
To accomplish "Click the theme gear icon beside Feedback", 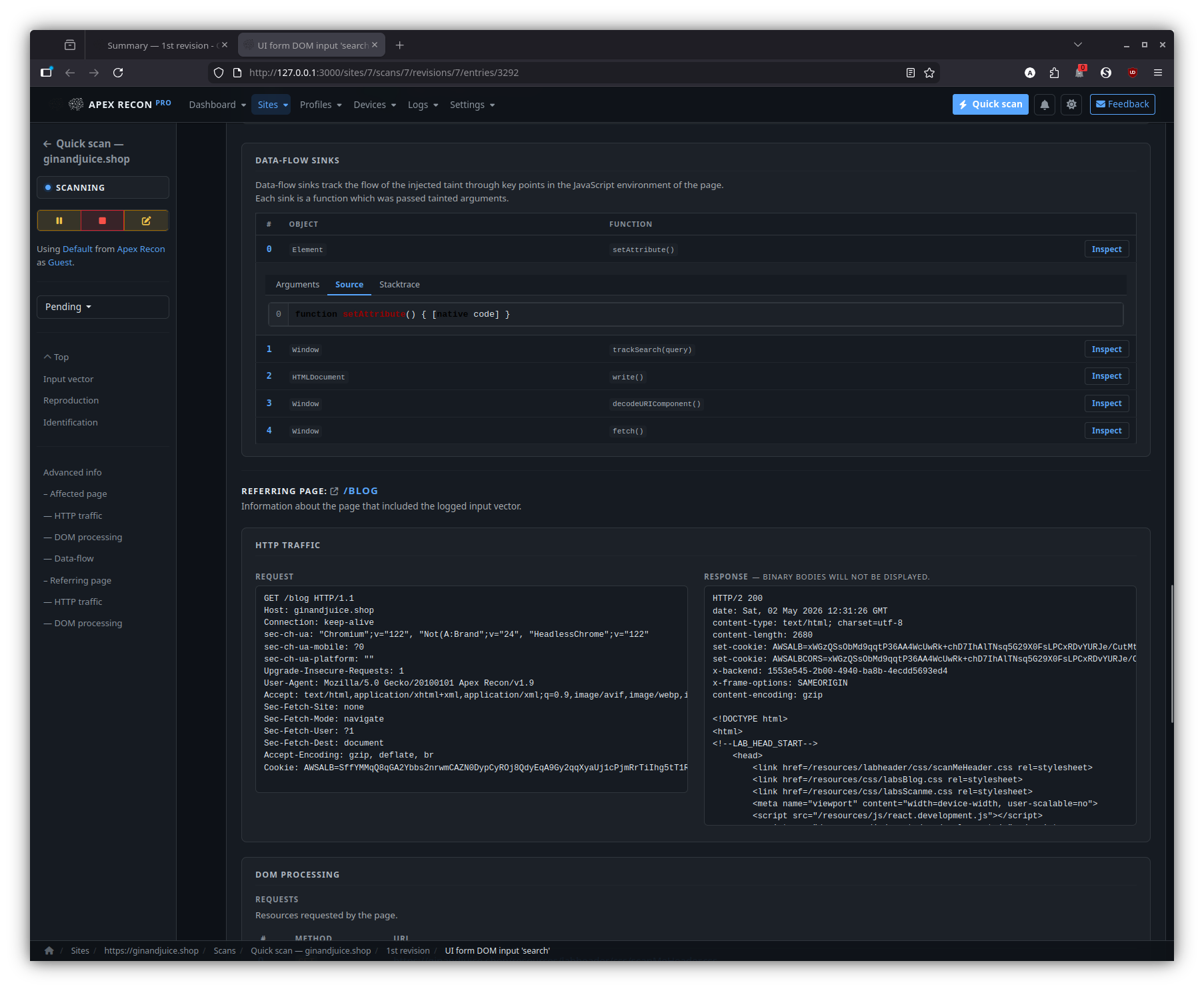I will pos(1071,105).
